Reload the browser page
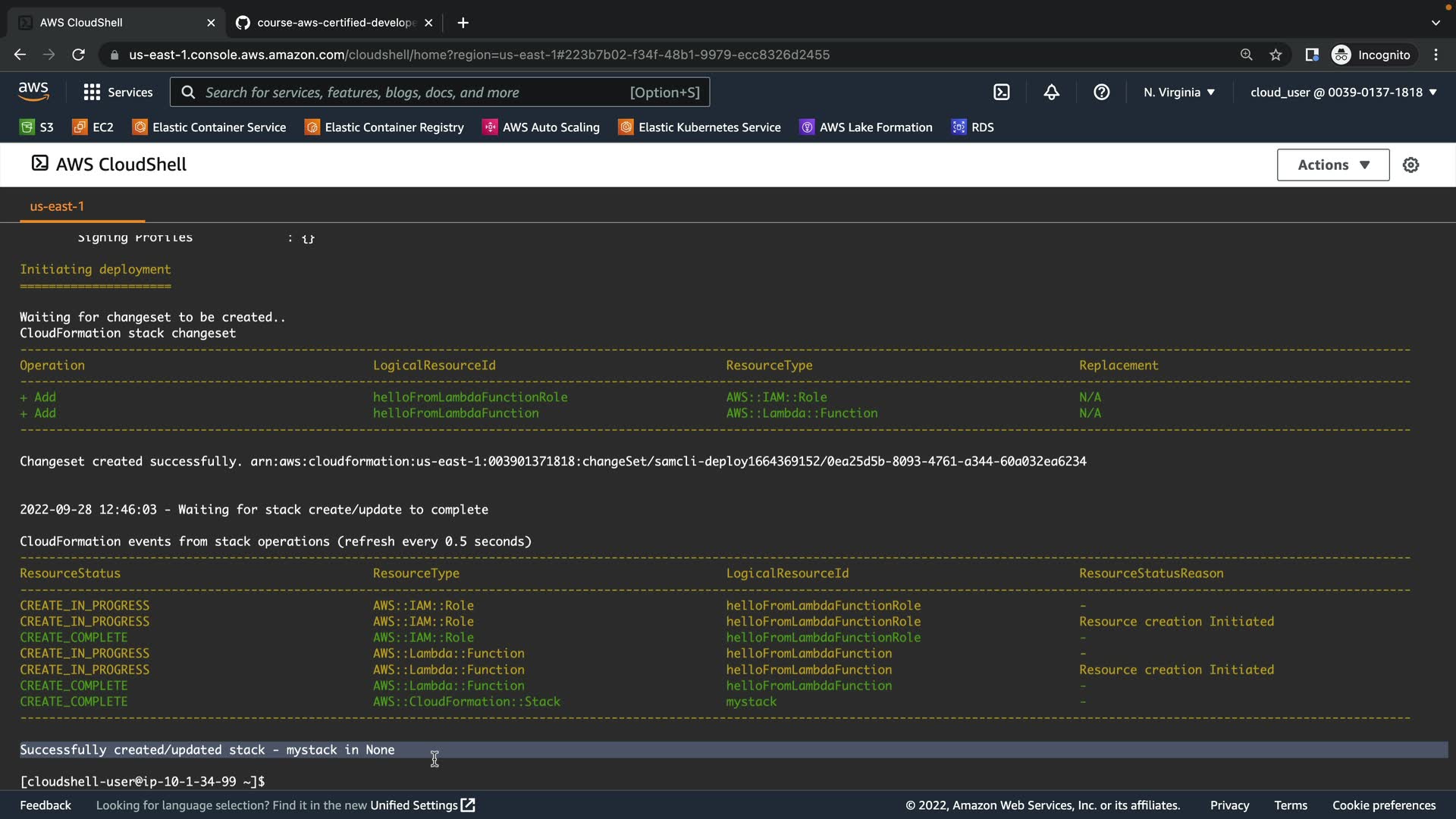1456x819 pixels. coord(78,55)
